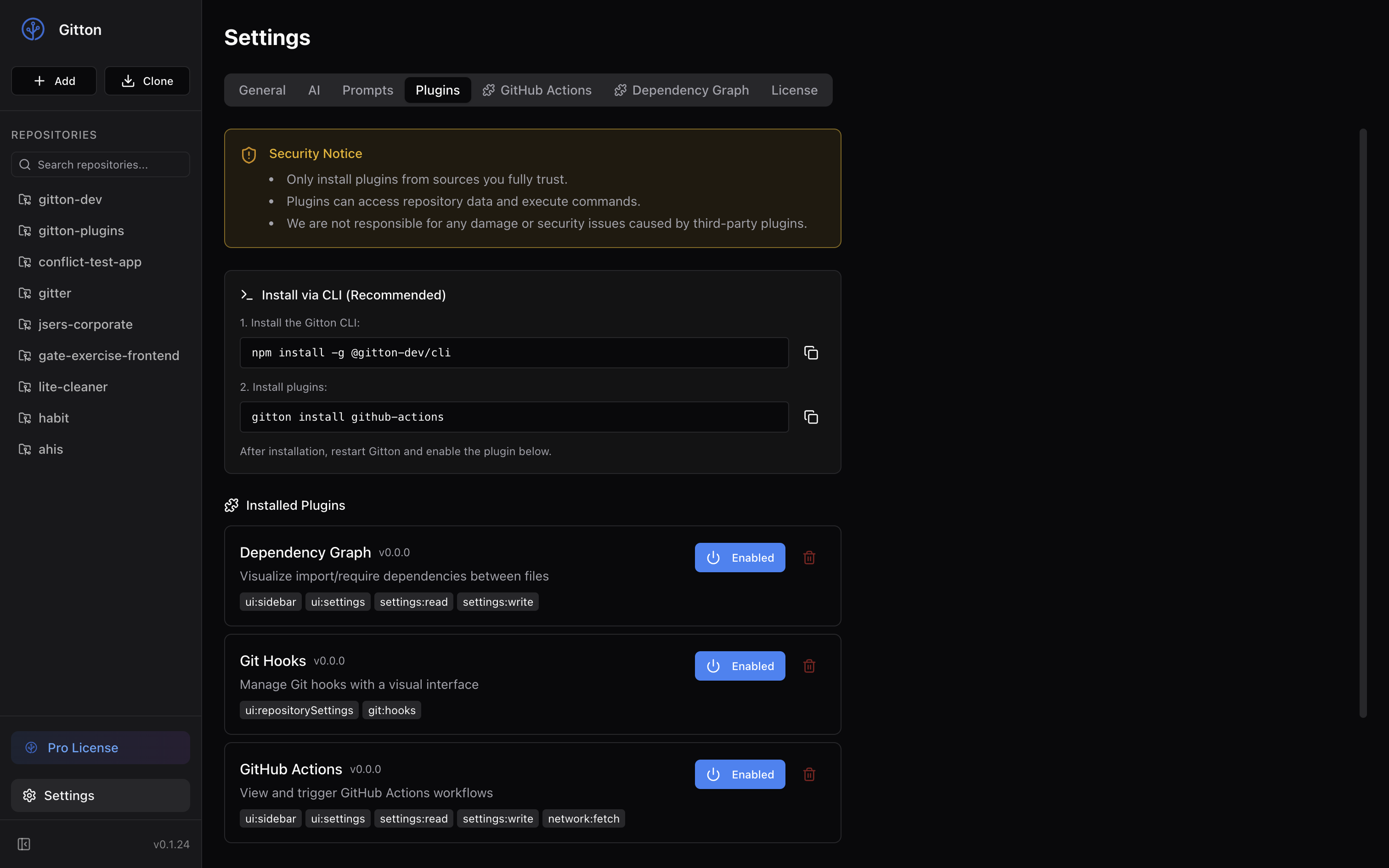Click trash icon for GitHub Actions plugin
1389x868 pixels.
point(809,774)
